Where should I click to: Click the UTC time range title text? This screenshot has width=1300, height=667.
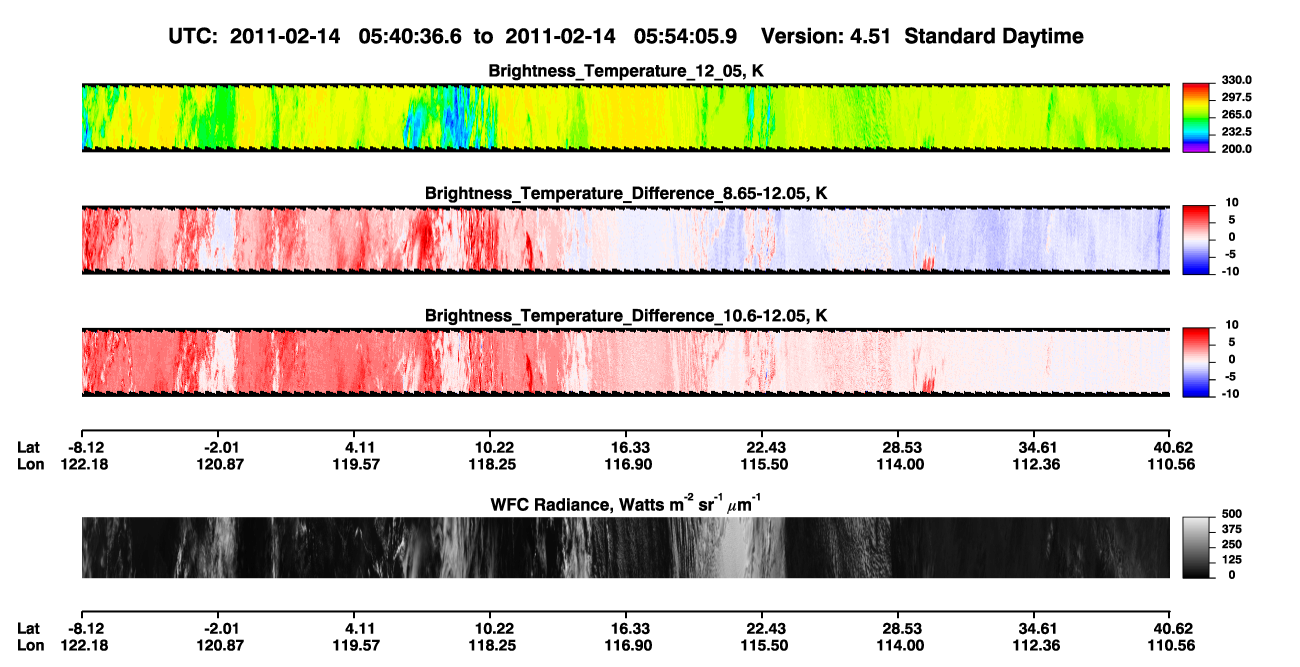point(455,36)
